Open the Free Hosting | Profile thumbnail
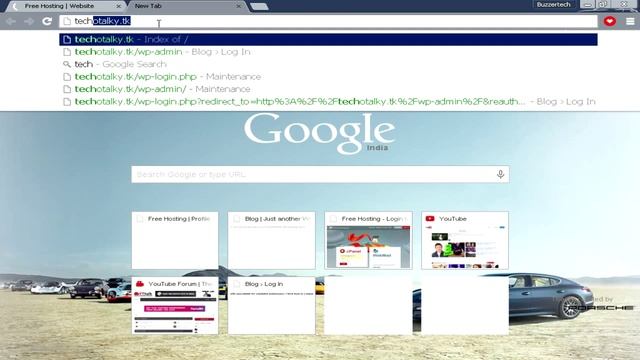This screenshot has height=360, width=640. pos(175,240)
